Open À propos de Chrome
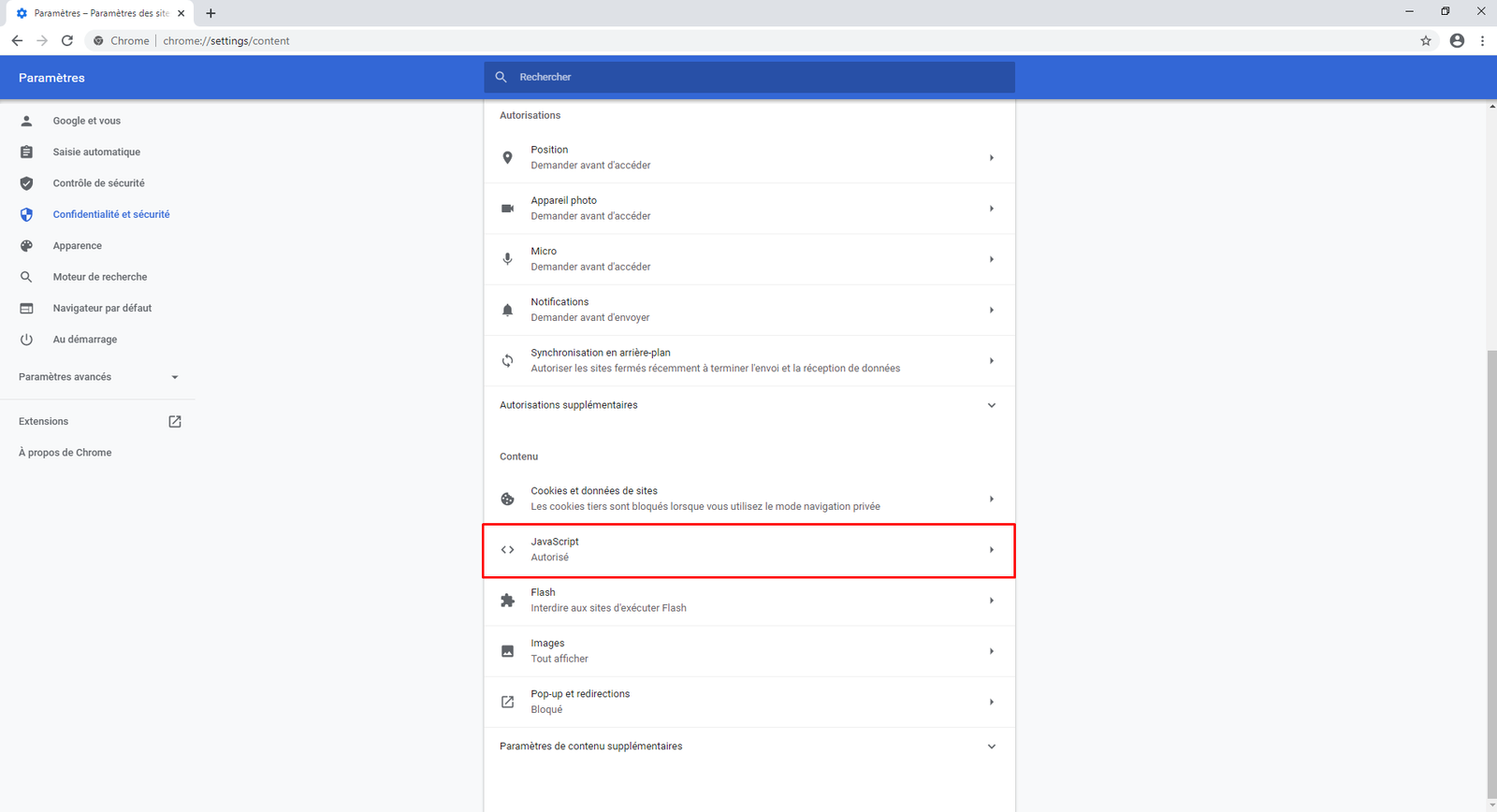The image size is (1497, 812). tap(65, 453)
